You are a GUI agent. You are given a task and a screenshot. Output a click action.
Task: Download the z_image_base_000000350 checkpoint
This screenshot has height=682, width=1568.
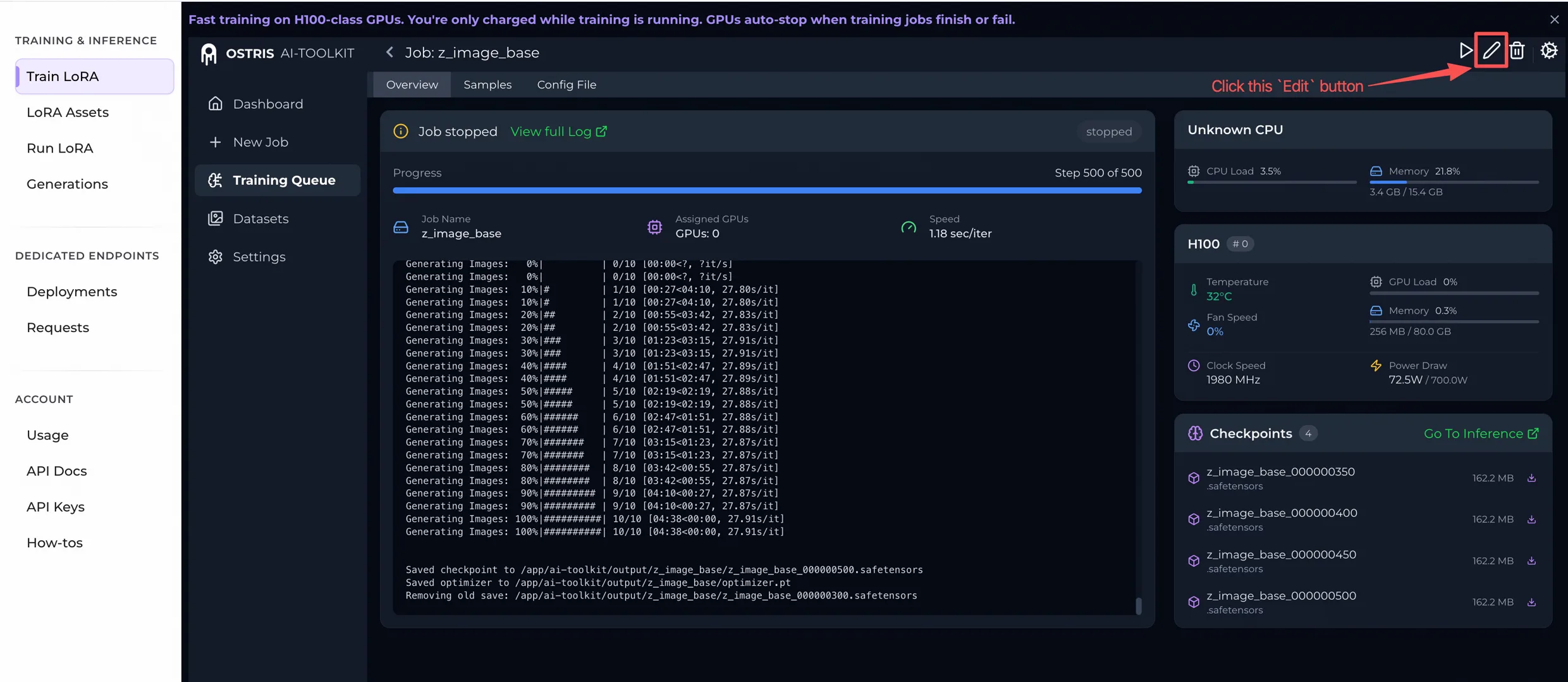point(1531,478)
